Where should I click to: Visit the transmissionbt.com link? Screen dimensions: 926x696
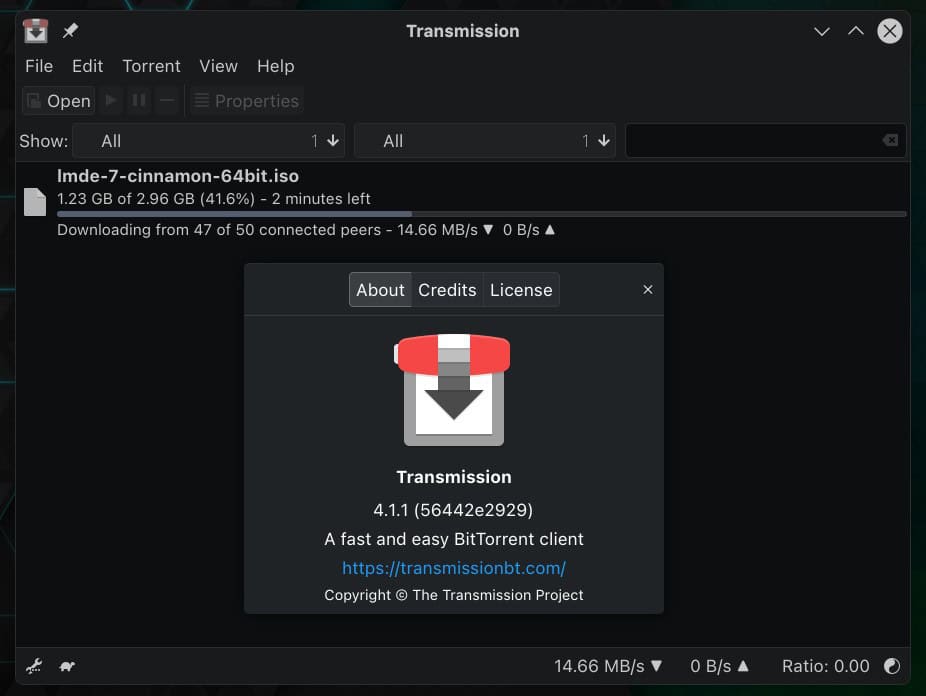coord(454,567)
